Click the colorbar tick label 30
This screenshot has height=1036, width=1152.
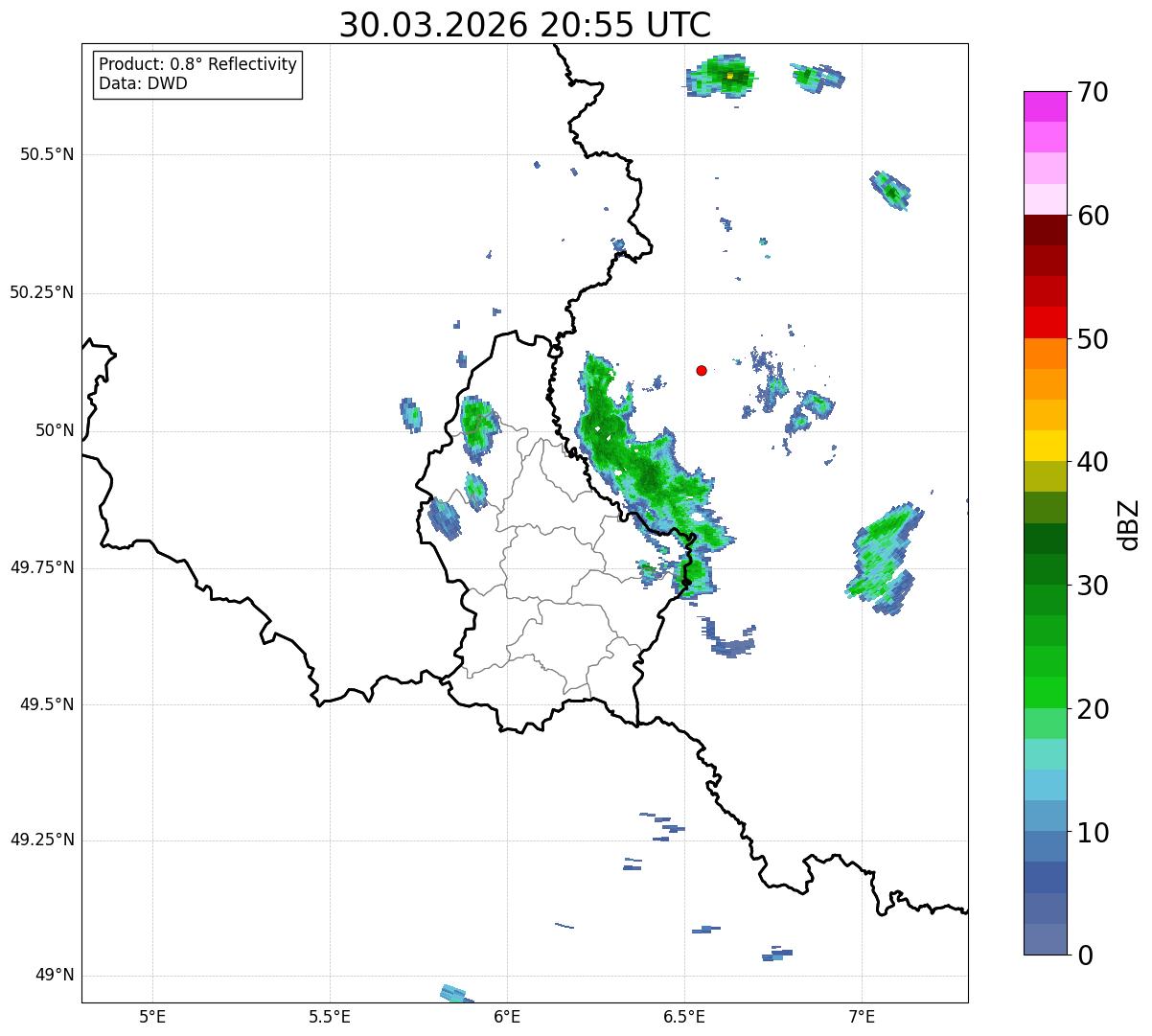point(1093,586)
